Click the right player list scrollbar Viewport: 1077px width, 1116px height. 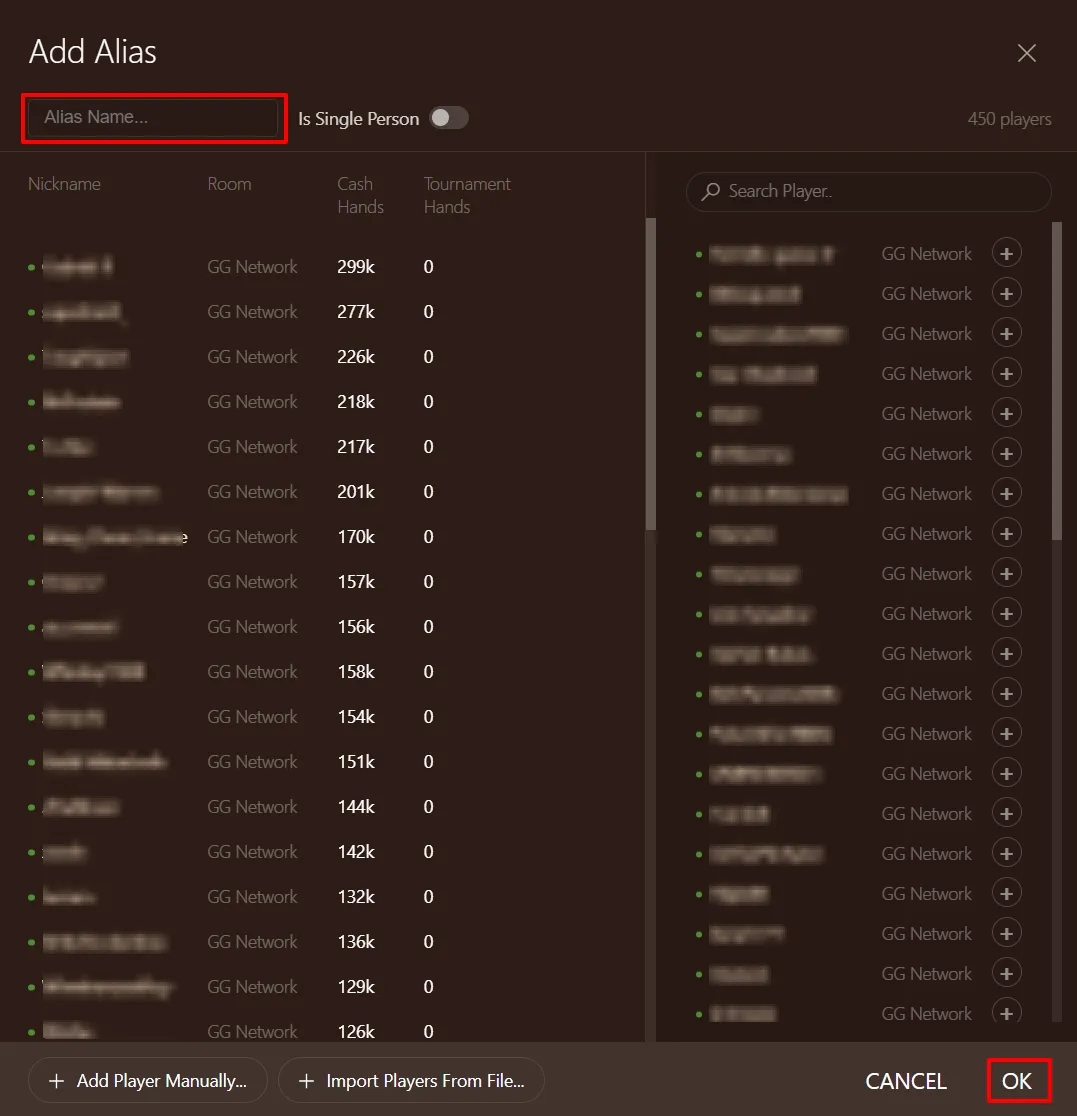coord(1057,380)
